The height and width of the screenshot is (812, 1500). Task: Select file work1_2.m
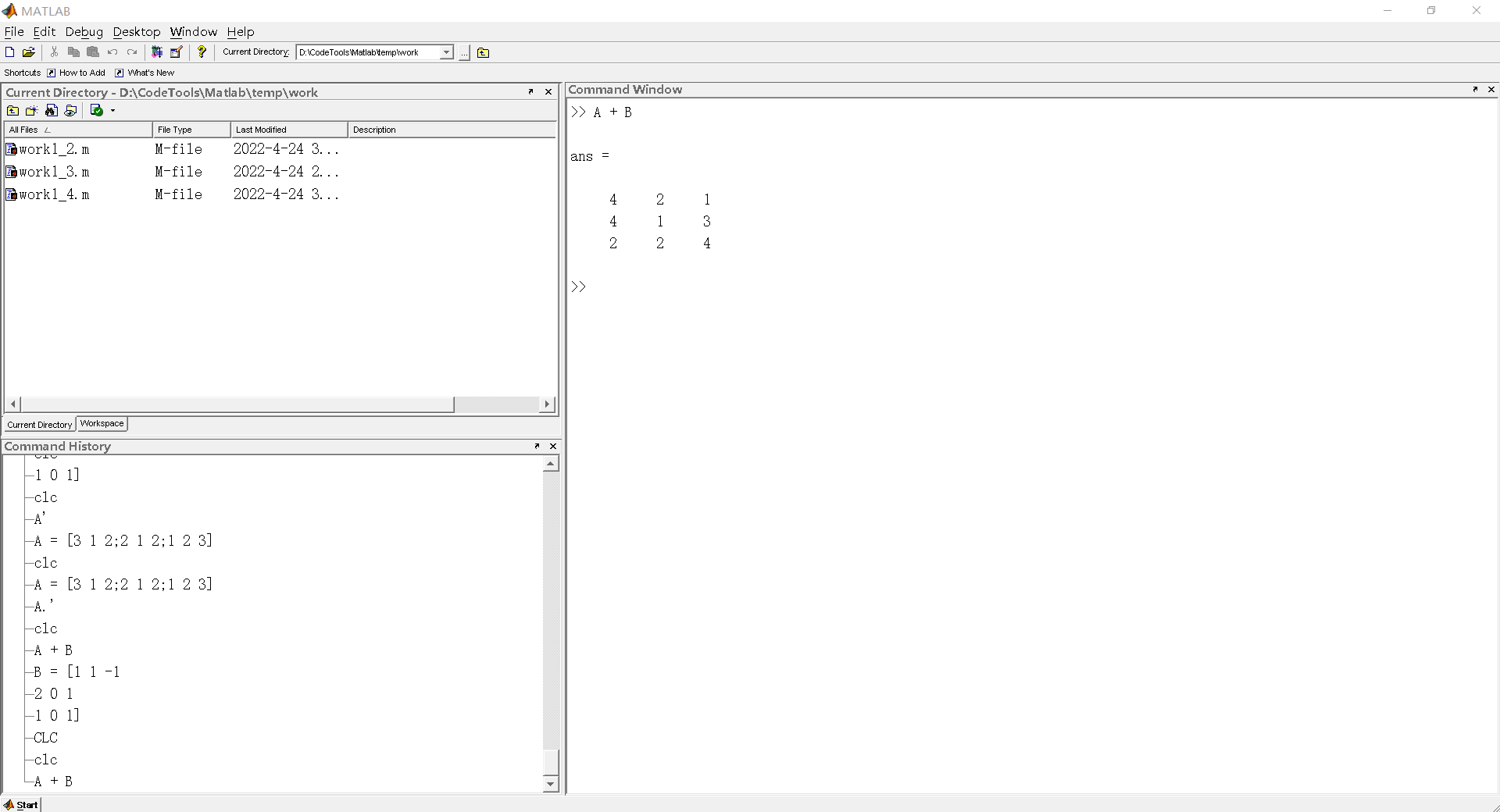pos(54,149)
